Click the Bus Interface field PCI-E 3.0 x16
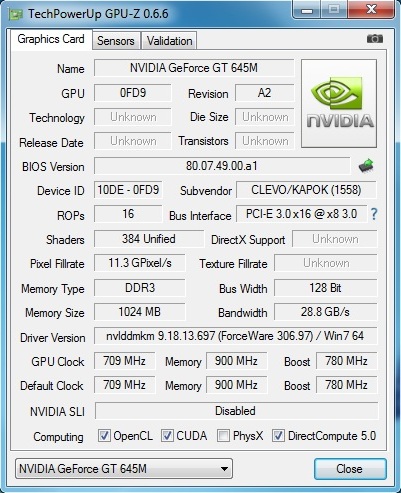 tap(301, 214)
